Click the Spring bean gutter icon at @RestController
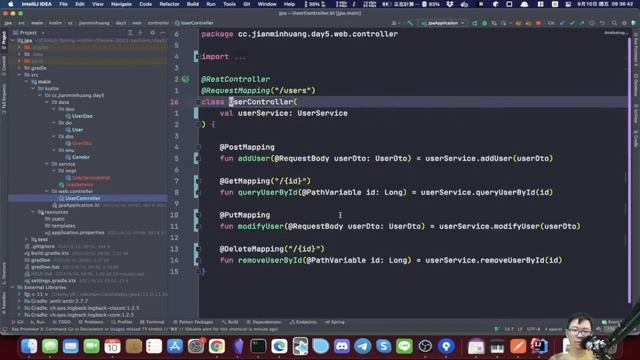 click(x=186, y=79)
